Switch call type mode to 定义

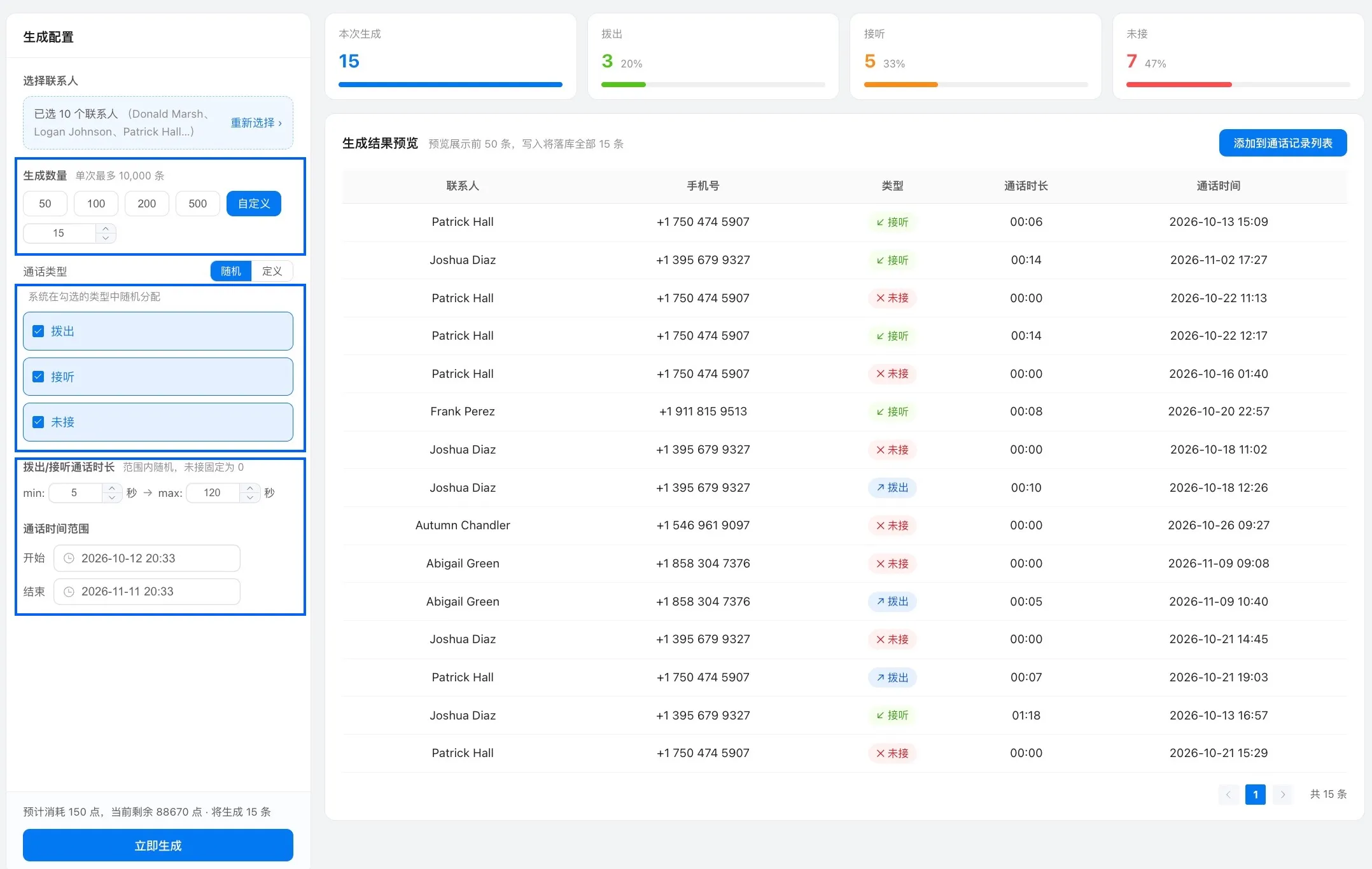point(272,271)
